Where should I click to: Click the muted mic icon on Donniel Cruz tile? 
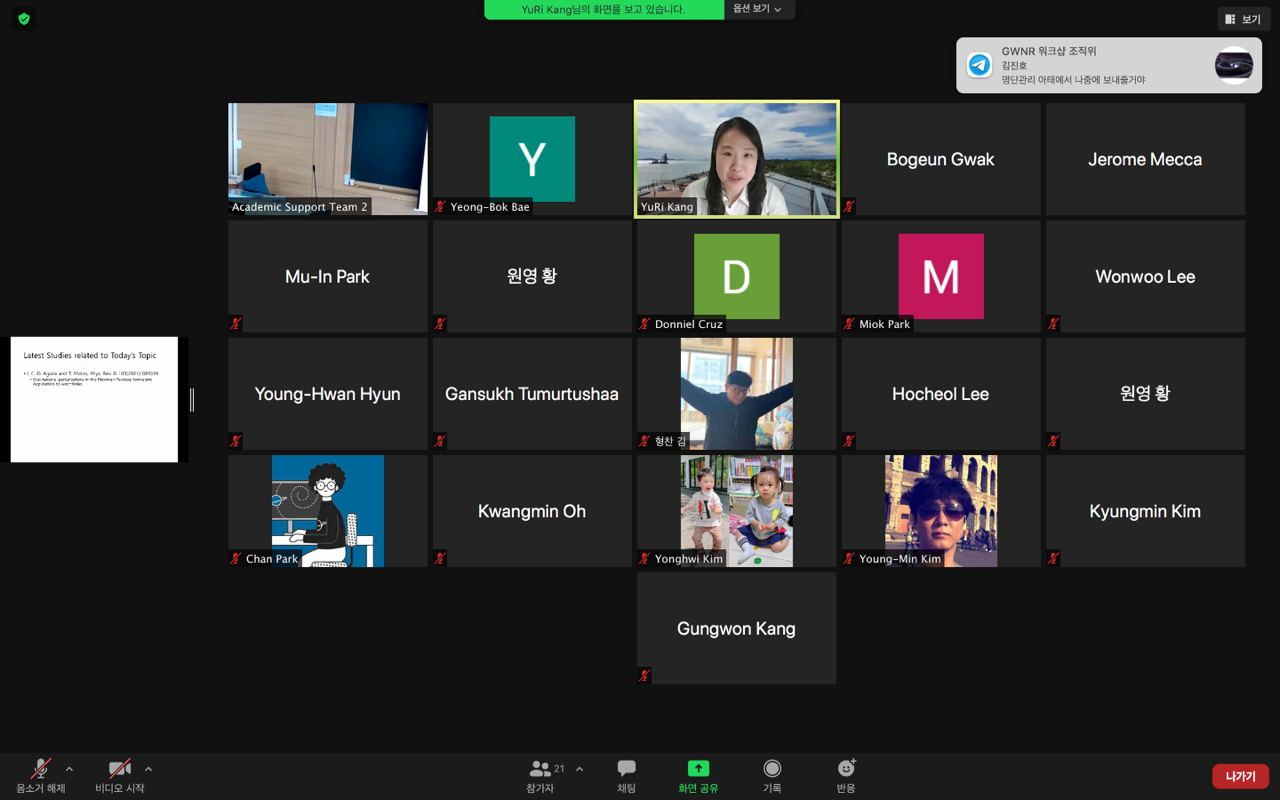pos(645,324)
